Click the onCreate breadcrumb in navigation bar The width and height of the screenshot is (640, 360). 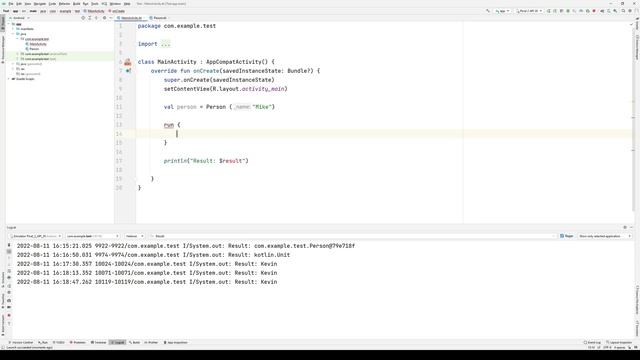coord(117,11)
